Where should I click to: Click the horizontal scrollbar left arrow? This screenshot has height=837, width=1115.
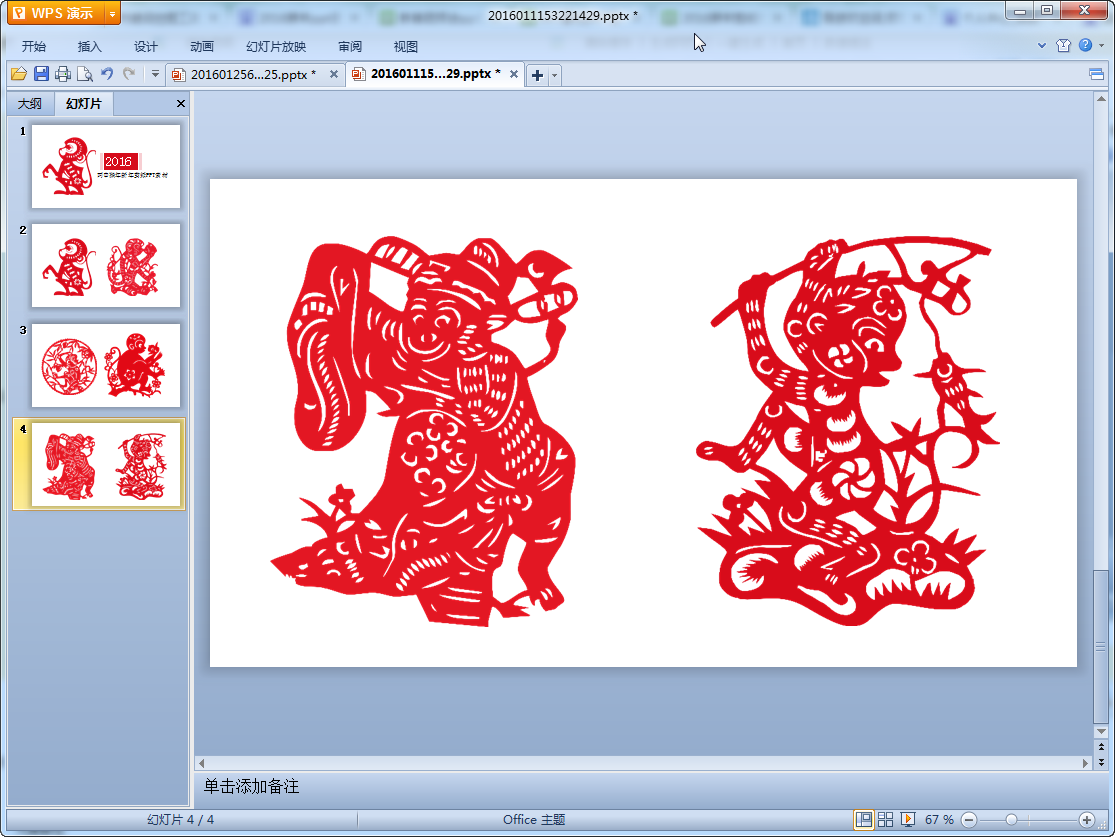coord(202,763)
